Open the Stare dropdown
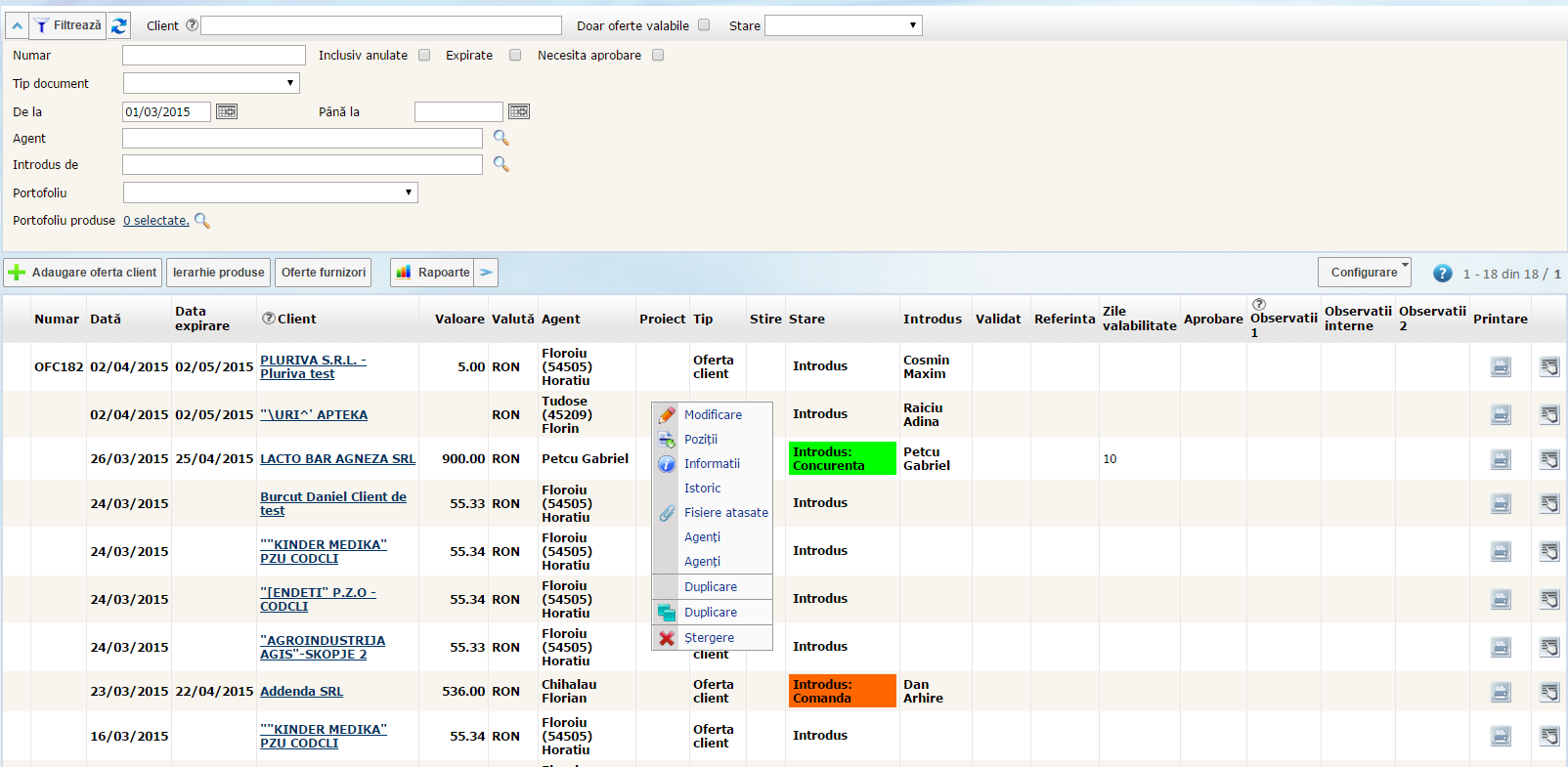 click(x=843, y=26)
